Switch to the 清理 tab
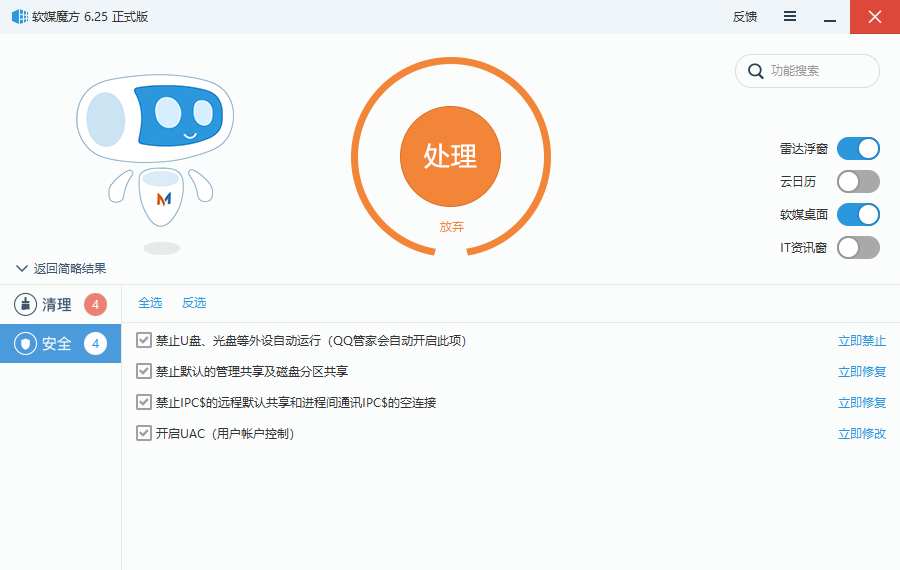 point(60,304)
